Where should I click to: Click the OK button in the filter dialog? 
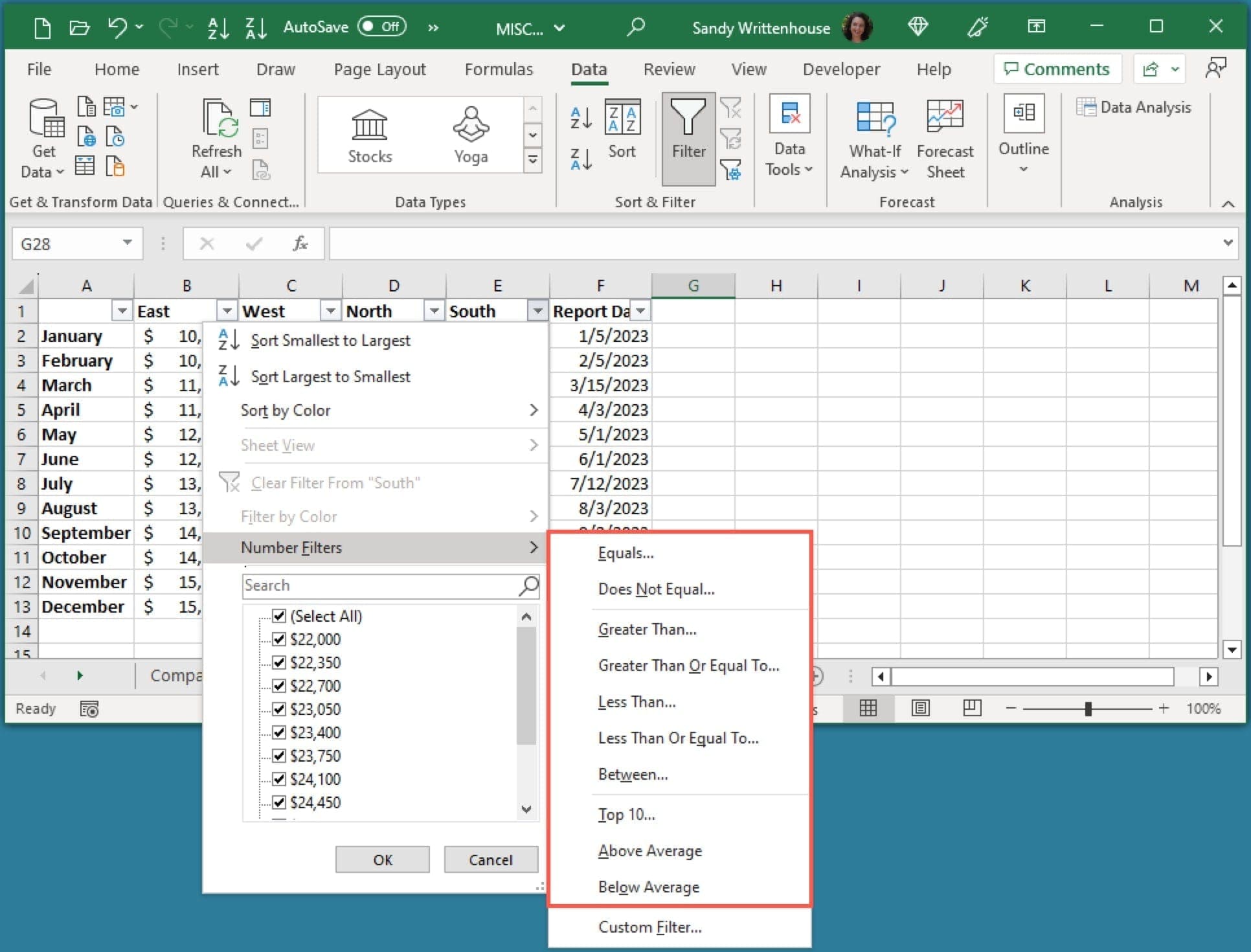coord(381,859)
